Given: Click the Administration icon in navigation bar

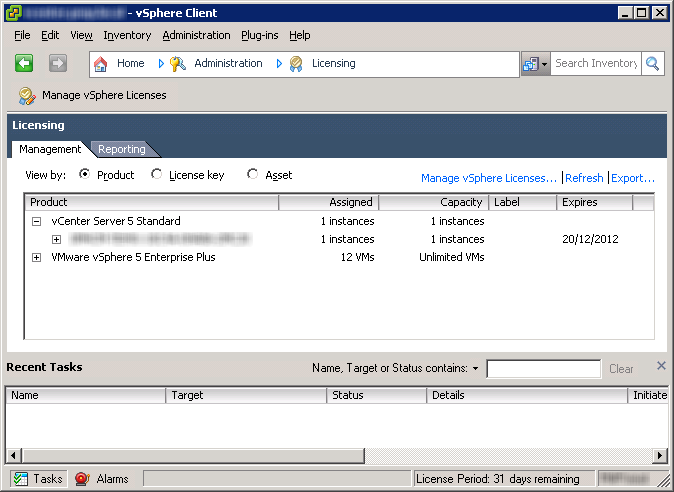Looking at the screenshot, I should pyautogui.click(x=178, y=63).
